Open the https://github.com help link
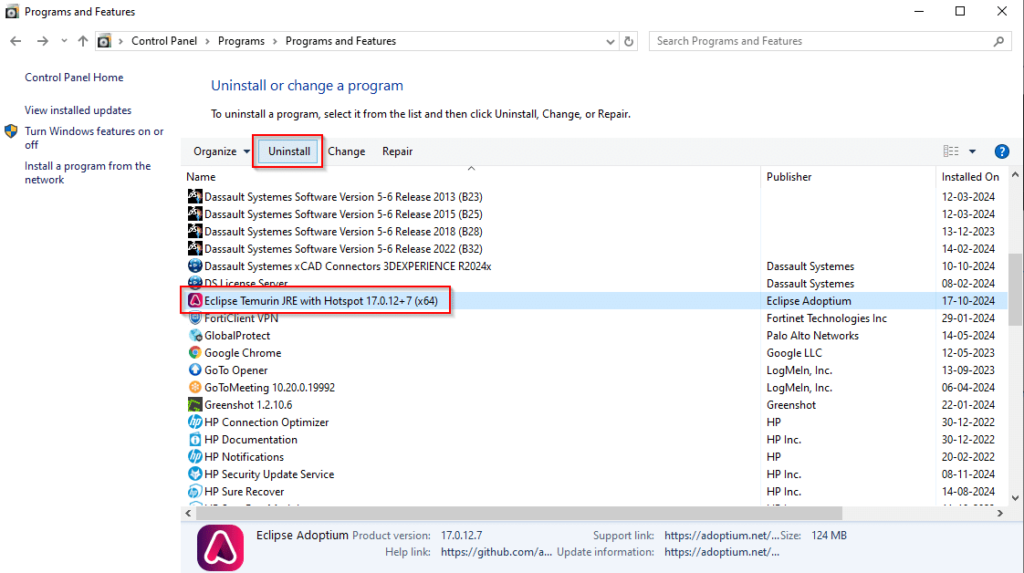Image resolution: width=1024 pixels, height=573 pixels. [x=496, y=552]
